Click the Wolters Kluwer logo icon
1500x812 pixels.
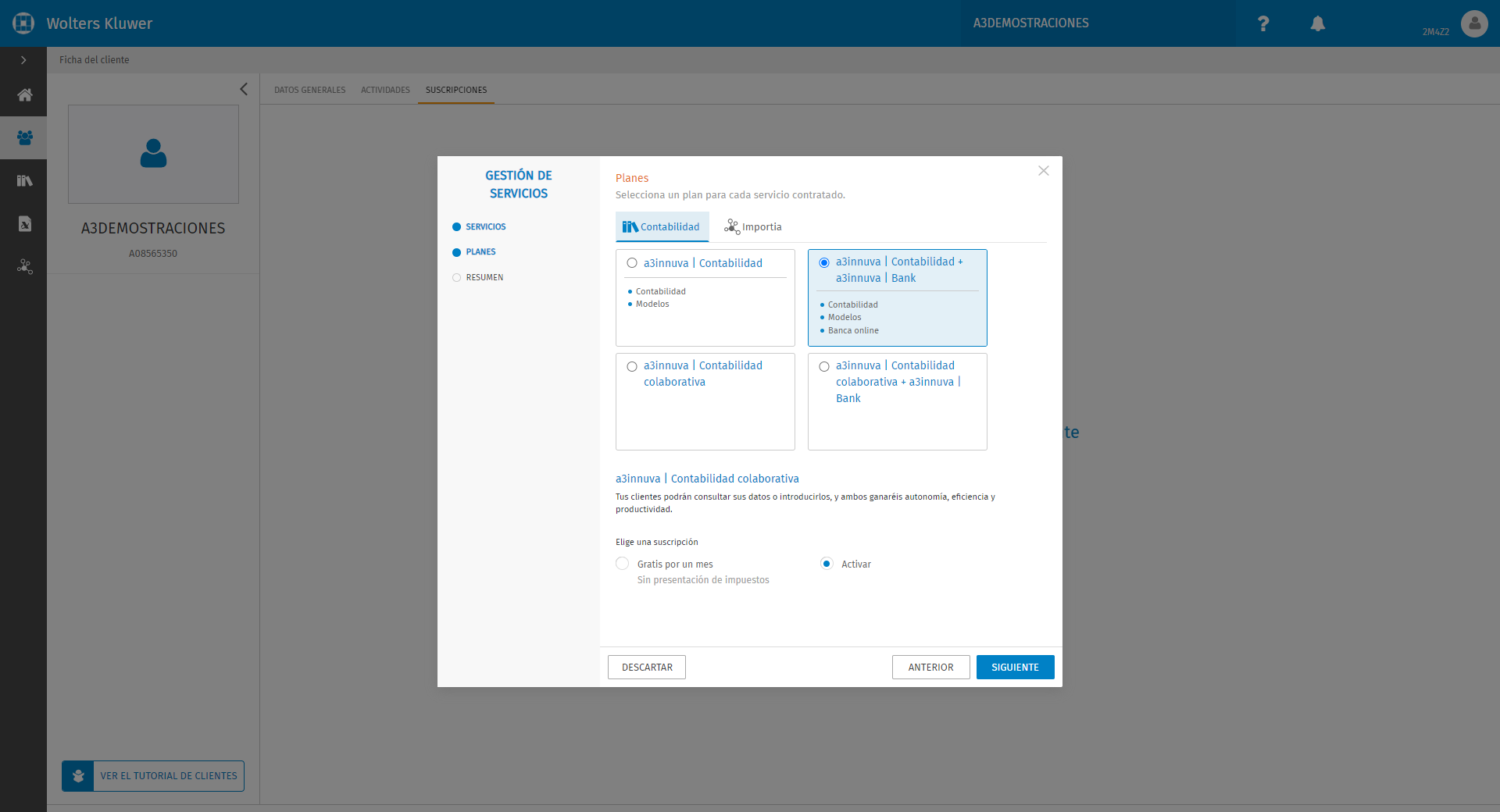point(23,23)
